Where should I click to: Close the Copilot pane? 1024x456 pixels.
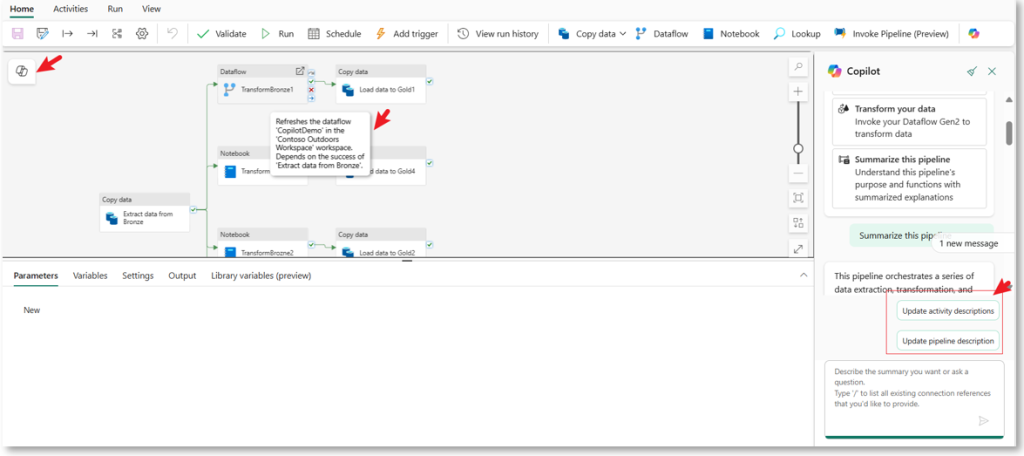[x=992, y=71]
